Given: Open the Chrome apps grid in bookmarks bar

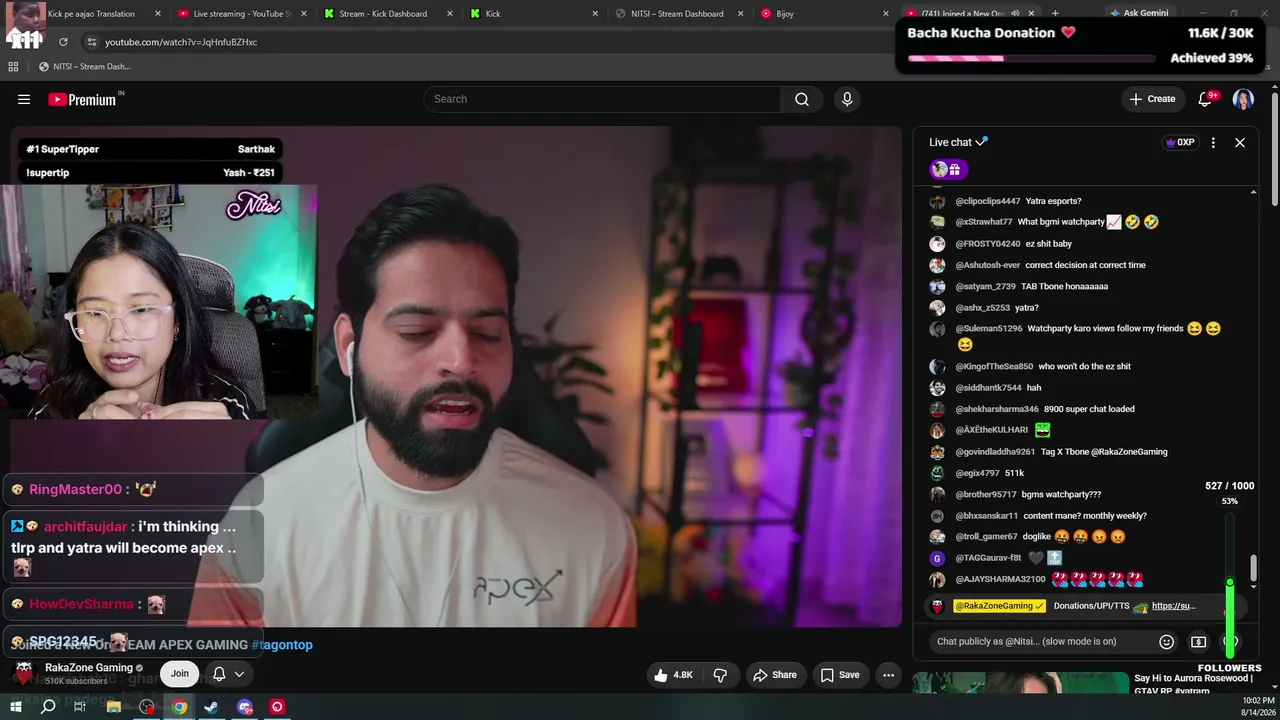Looking at the screenshot, I should coord(13,67).
